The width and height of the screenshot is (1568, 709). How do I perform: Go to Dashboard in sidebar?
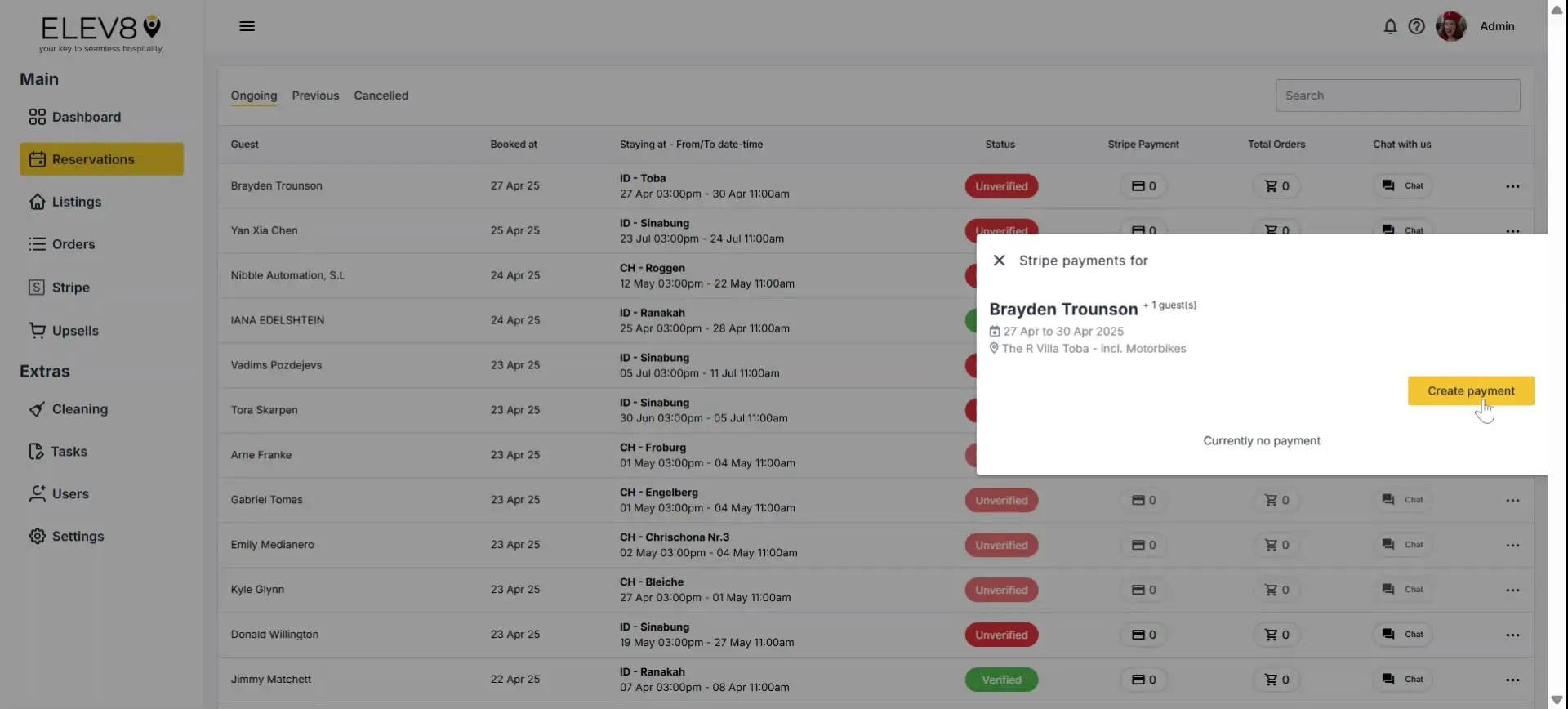pos(101,117)
